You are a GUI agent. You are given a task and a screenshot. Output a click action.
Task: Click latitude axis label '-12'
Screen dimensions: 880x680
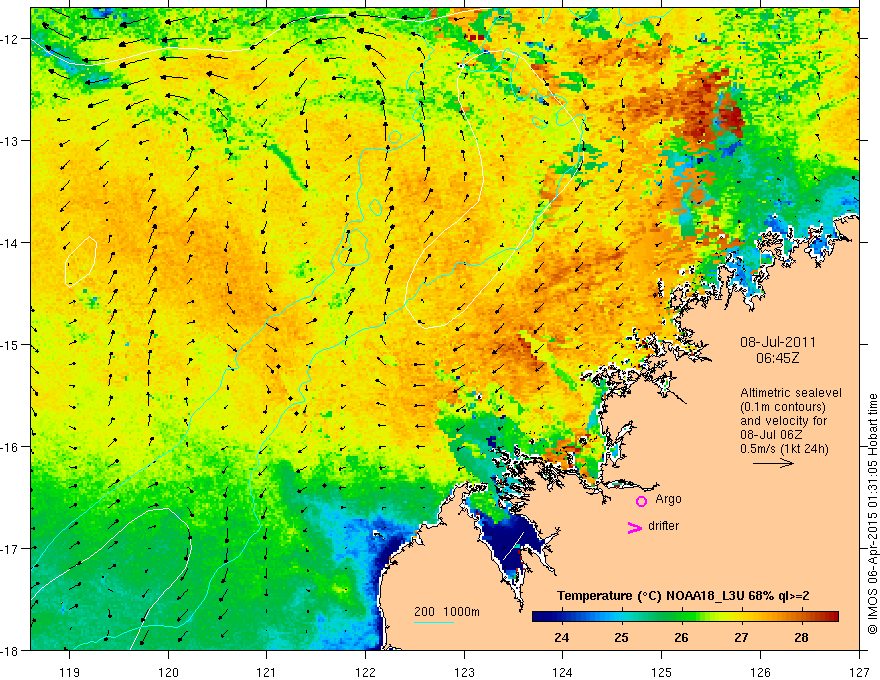click(x=11, y=39)
